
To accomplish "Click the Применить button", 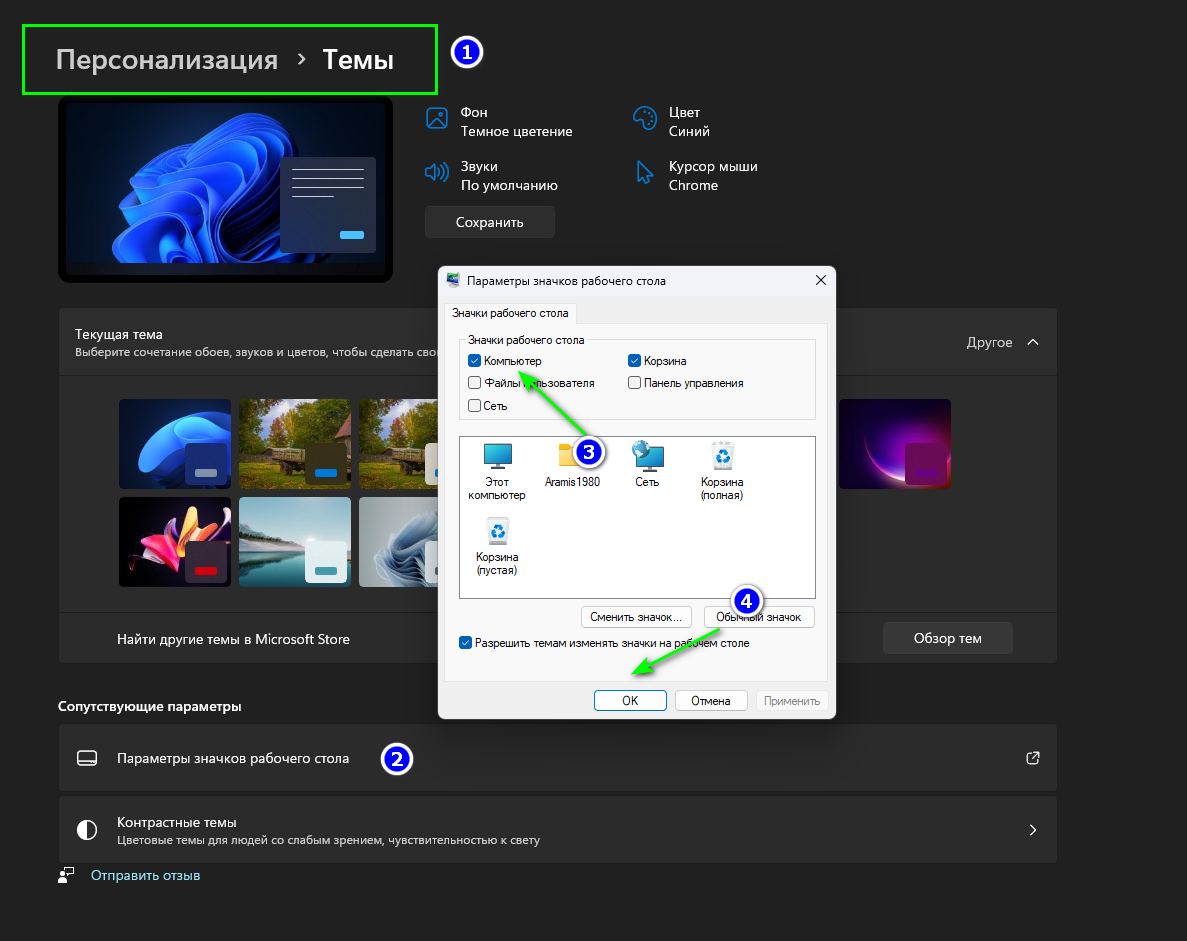I will pos(792,700).
